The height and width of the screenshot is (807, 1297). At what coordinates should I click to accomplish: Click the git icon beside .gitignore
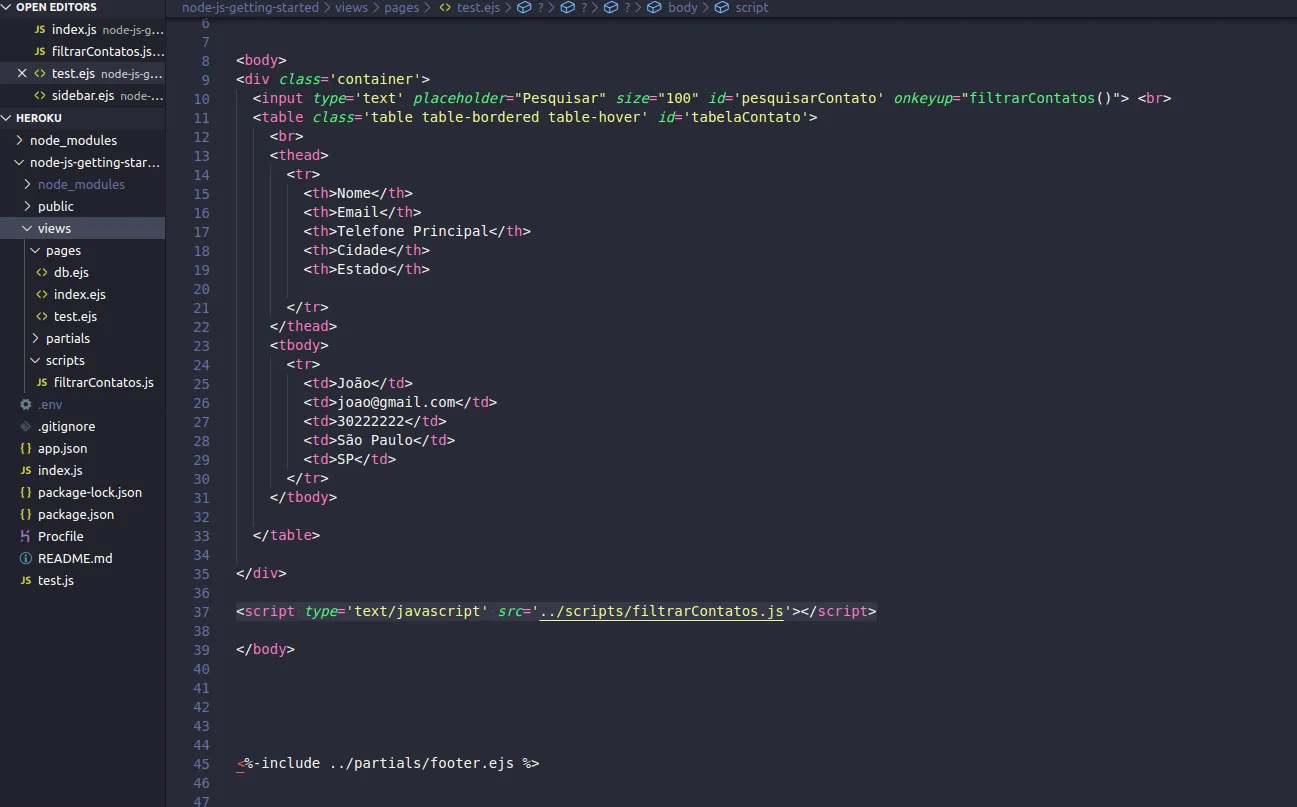coord(26,427)
